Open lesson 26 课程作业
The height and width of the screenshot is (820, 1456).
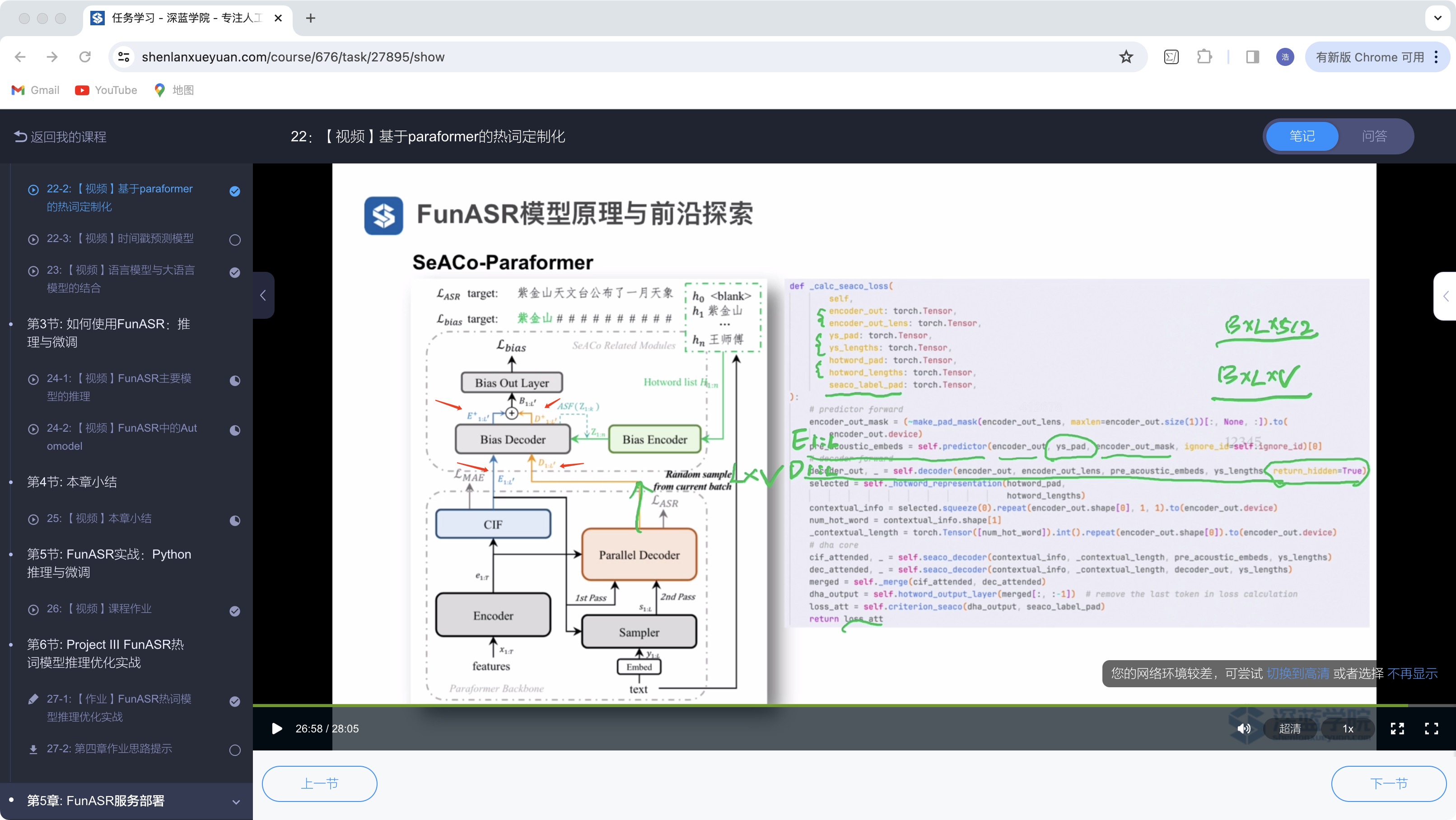click(99, 609)
